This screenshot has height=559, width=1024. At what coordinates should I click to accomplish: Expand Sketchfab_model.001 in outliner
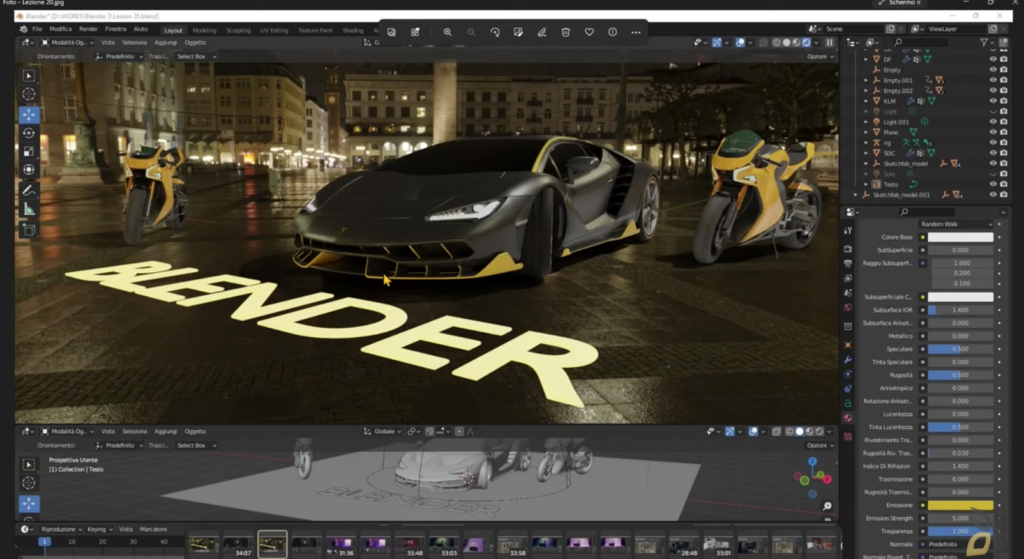856,195
